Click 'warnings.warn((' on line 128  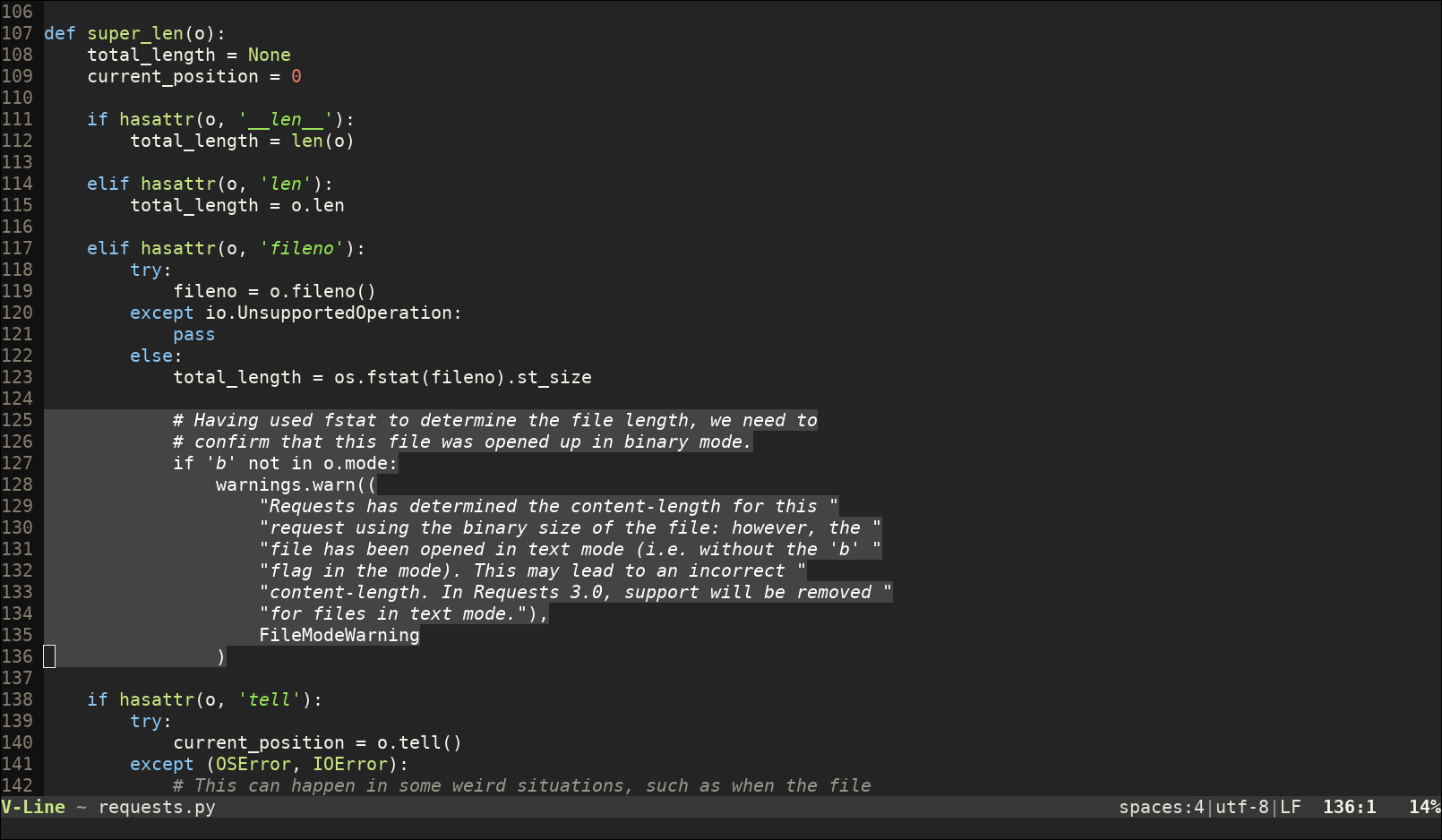296,484
